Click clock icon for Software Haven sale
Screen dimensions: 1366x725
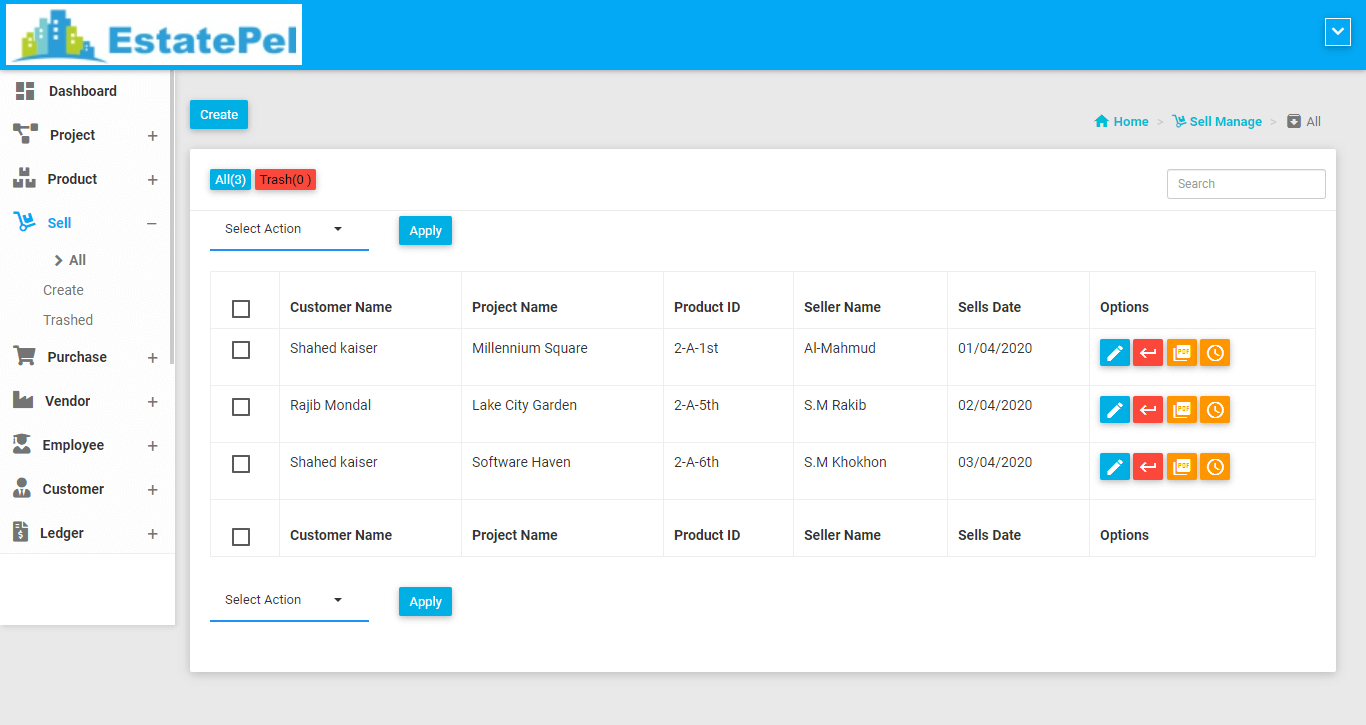pos(1215,467)
